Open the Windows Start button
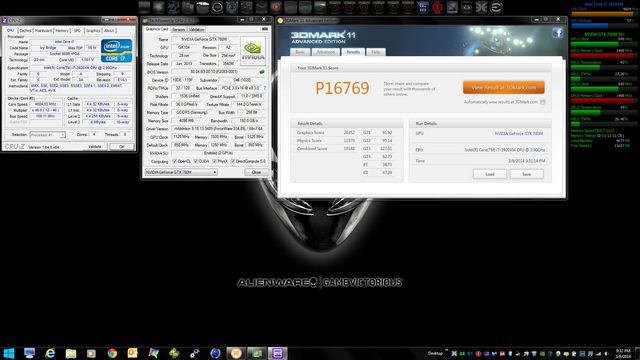This screenshot has height=360, width=640. click(9, 353)
